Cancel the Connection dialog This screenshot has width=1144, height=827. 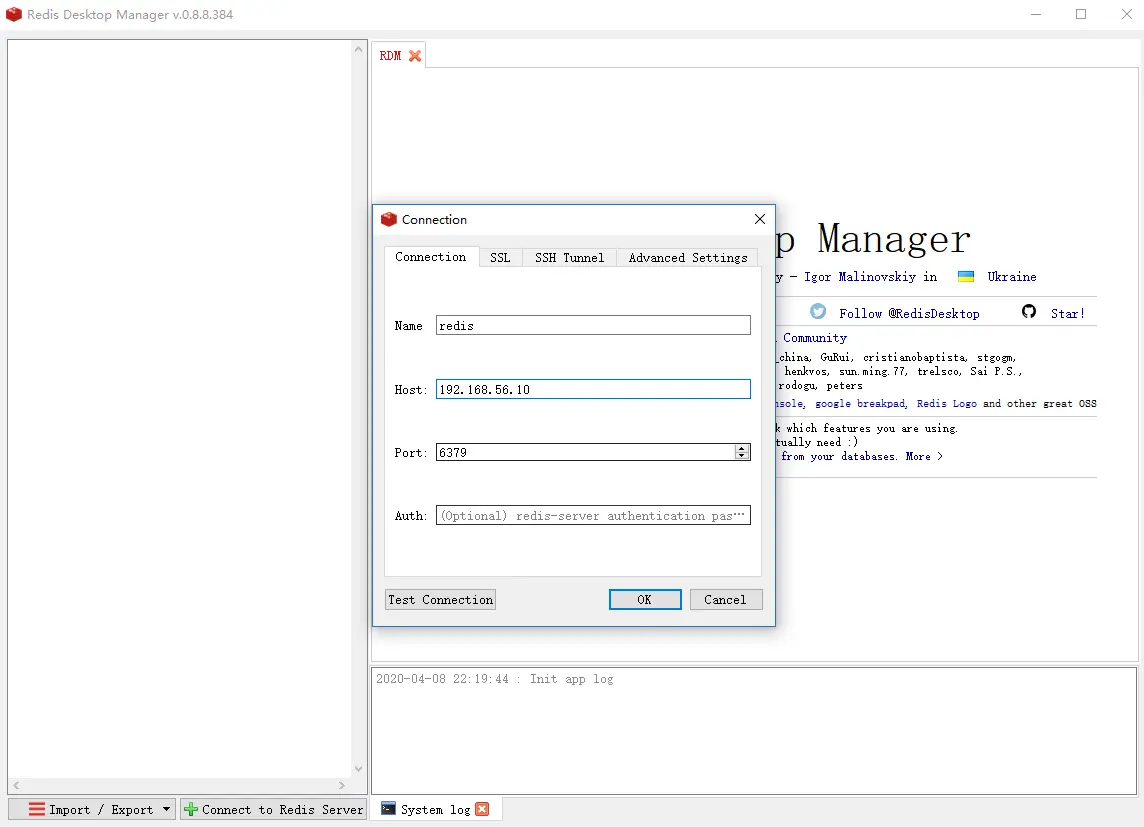[725, 599]
